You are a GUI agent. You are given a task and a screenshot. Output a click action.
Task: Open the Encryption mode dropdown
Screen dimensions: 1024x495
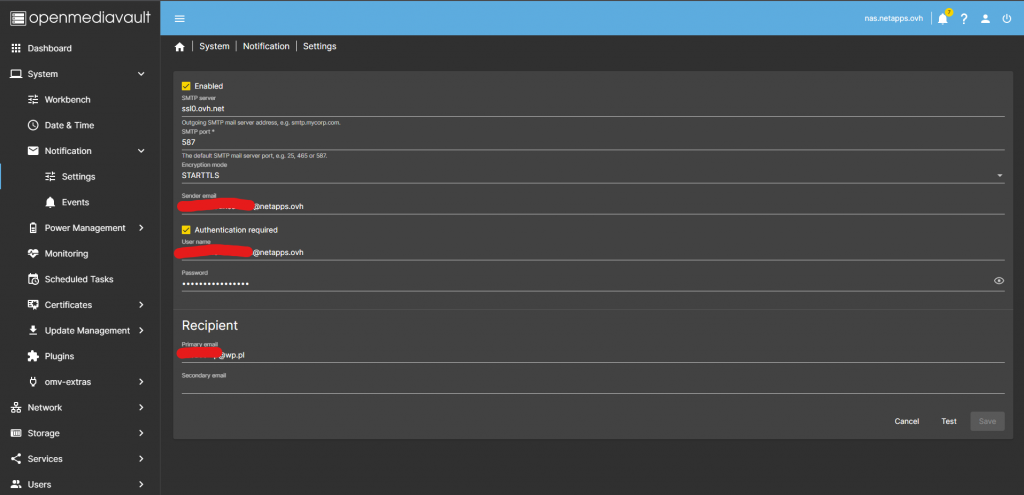[x=592, y=175]
